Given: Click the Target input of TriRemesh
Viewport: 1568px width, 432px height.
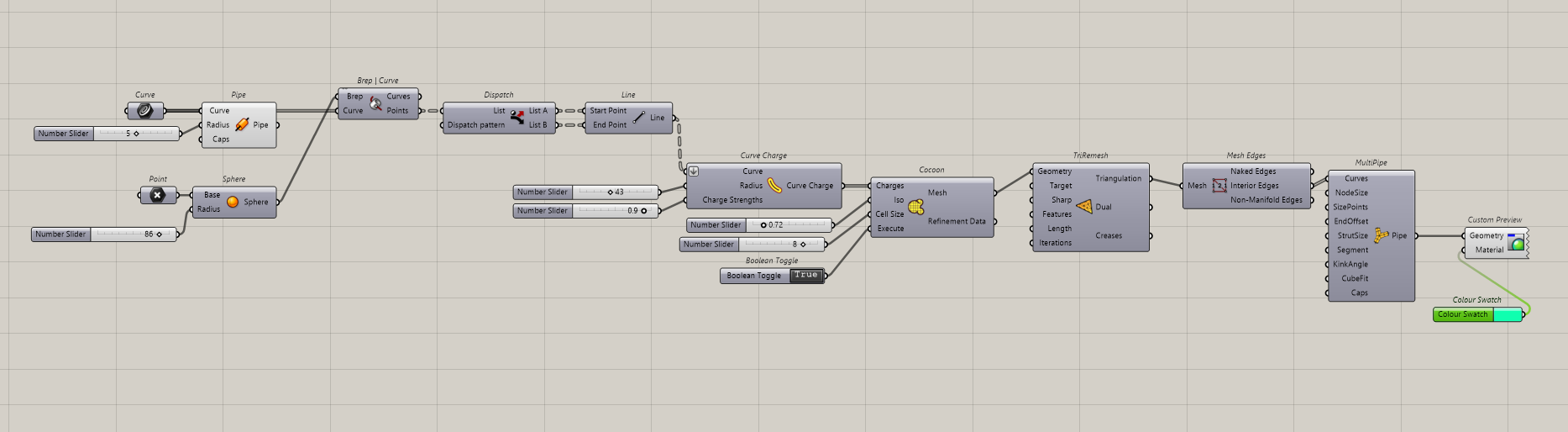Looking at the screenshot, I should 1061,186.
